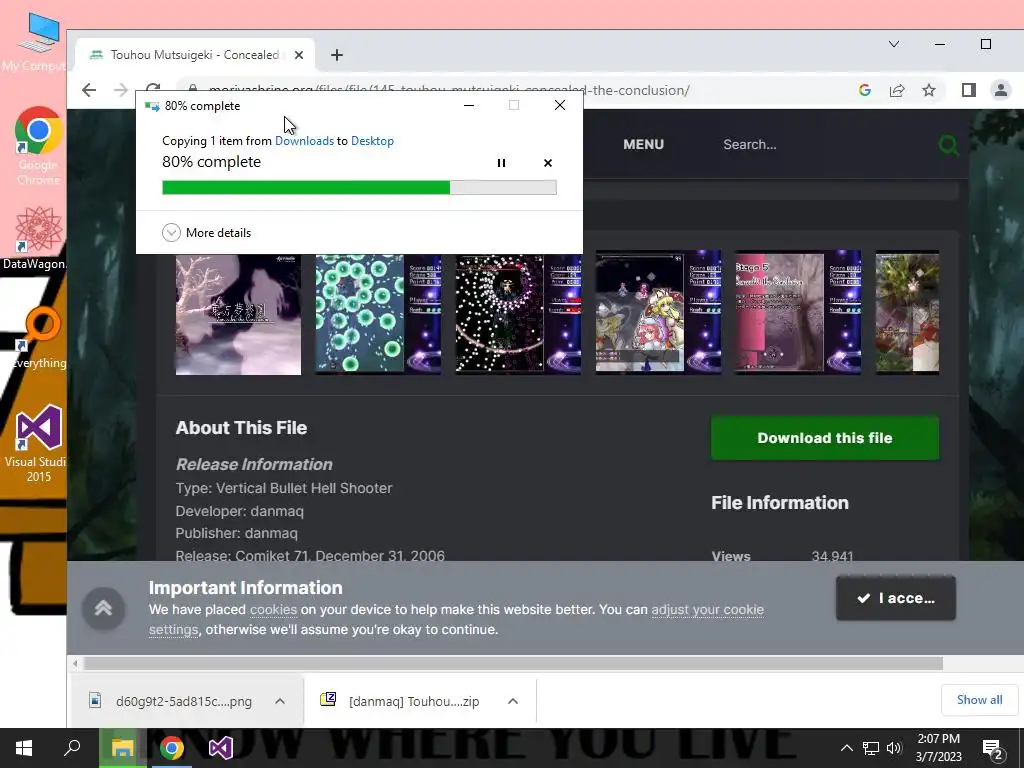Click the green copy progress bar
The image size is (1024, 768).
359,187
